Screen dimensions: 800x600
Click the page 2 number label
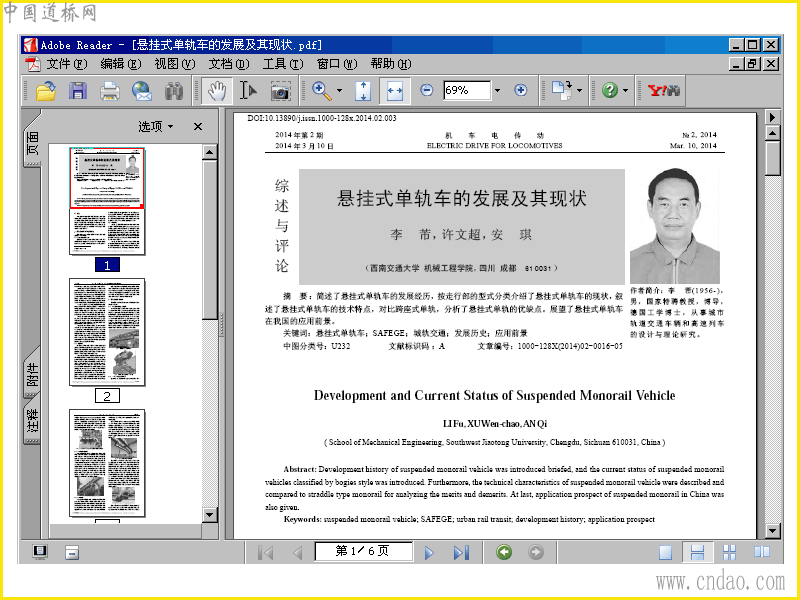[107, 396]
